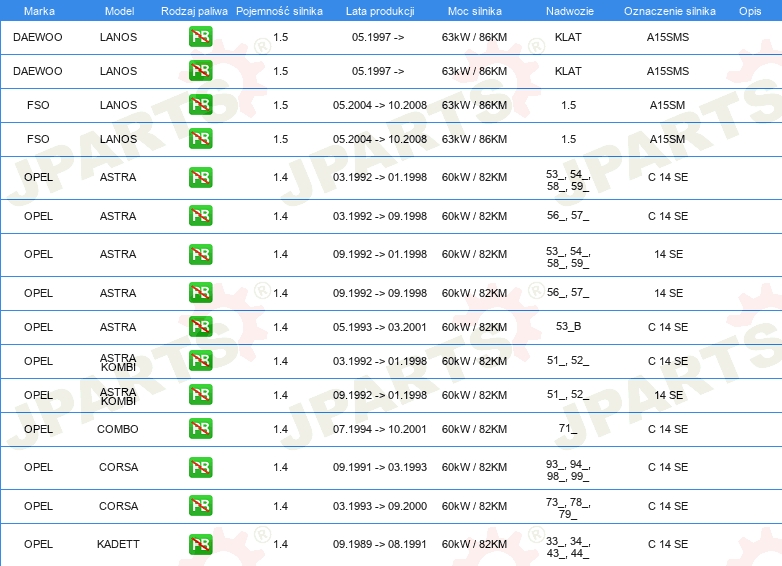This screenshot has height=566, width=782.
Task: Click the date cell 03.1992 -> 09.1998
Action: 380,216
